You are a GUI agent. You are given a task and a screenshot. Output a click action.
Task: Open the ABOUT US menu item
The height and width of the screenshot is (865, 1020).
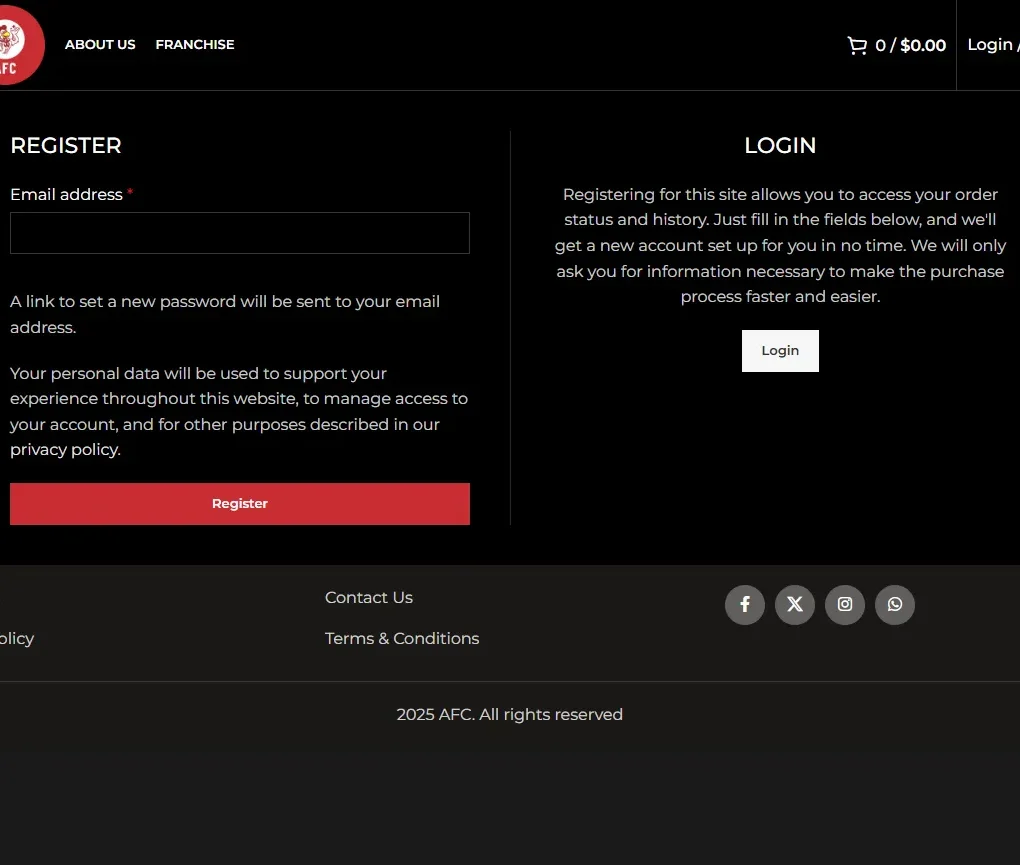[100, 45]
